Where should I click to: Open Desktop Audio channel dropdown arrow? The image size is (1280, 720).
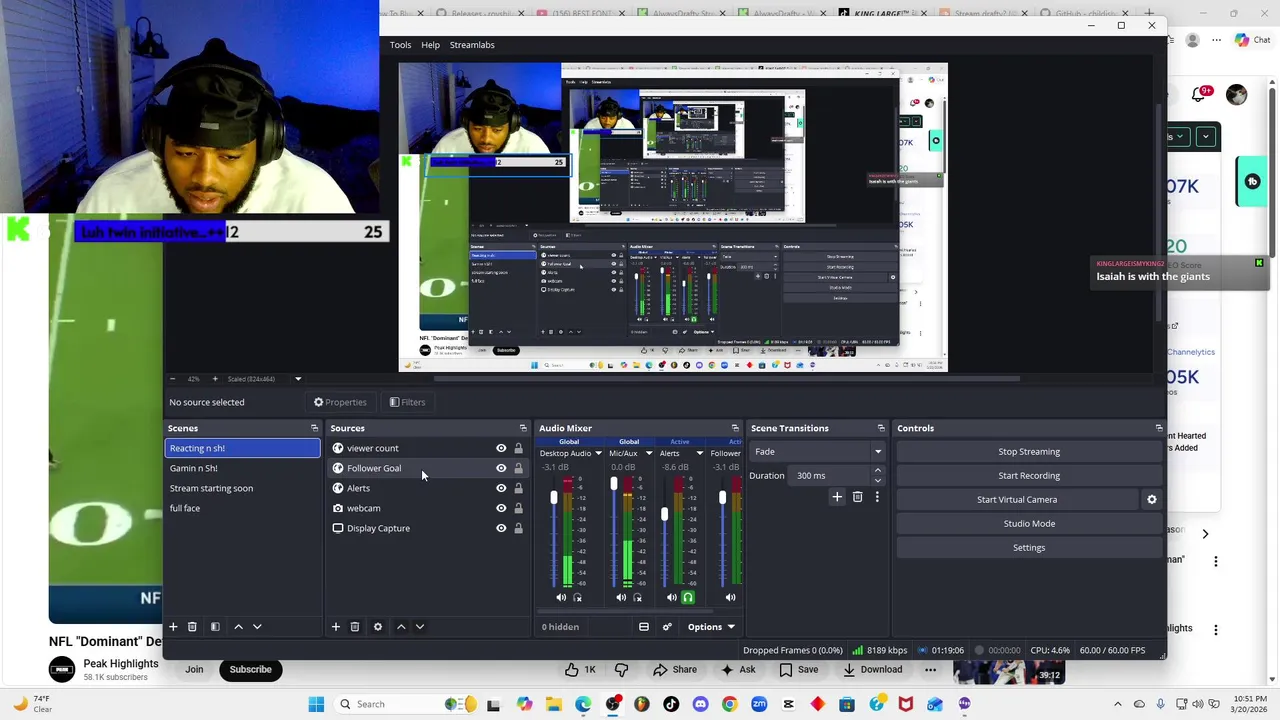pyautogui.click(x=598, y=453)
